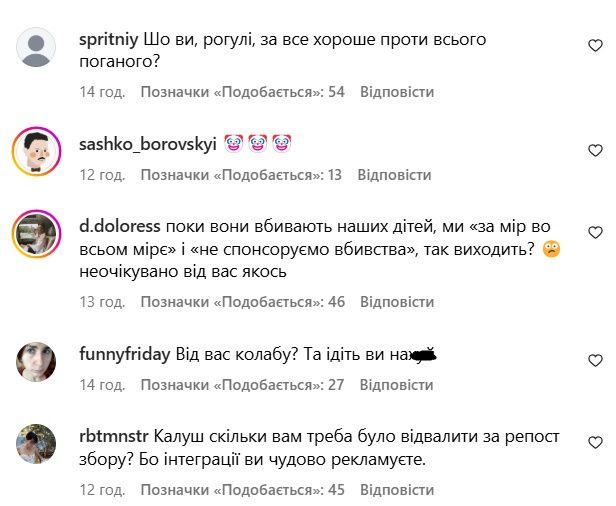Viewport: 616px width, 506px height.
Task: Reply to spritniy's comment
Action: click(395, 92)
